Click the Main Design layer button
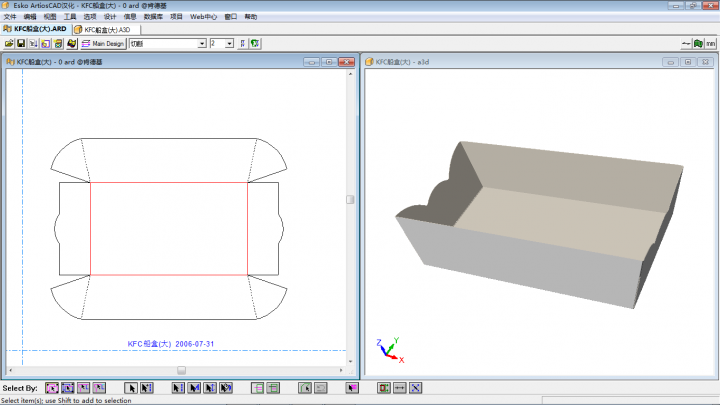This screenshot has width=720, height=405. pyautogui.click(x=103, y=44)
